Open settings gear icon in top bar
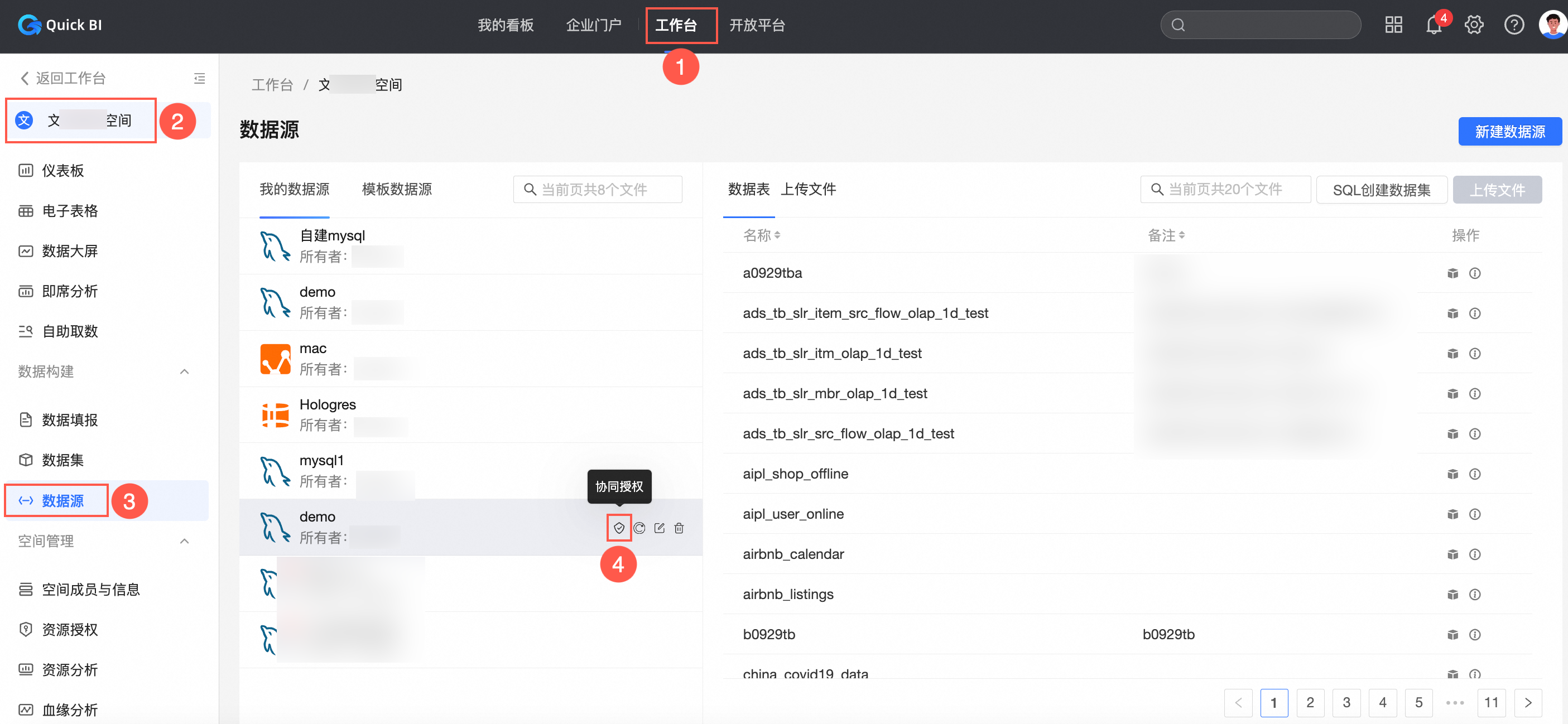 pos(1474,25)
